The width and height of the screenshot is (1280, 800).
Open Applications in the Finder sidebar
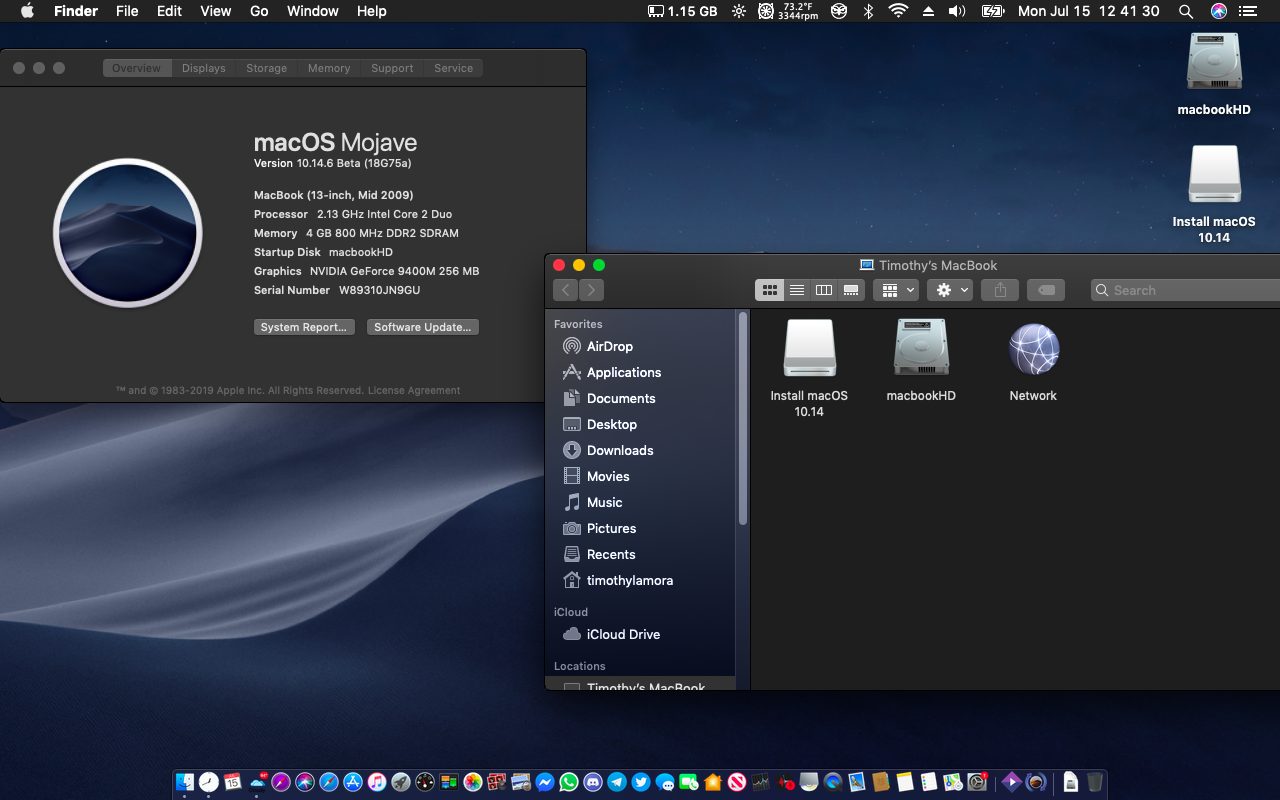(x=623, y=372)
